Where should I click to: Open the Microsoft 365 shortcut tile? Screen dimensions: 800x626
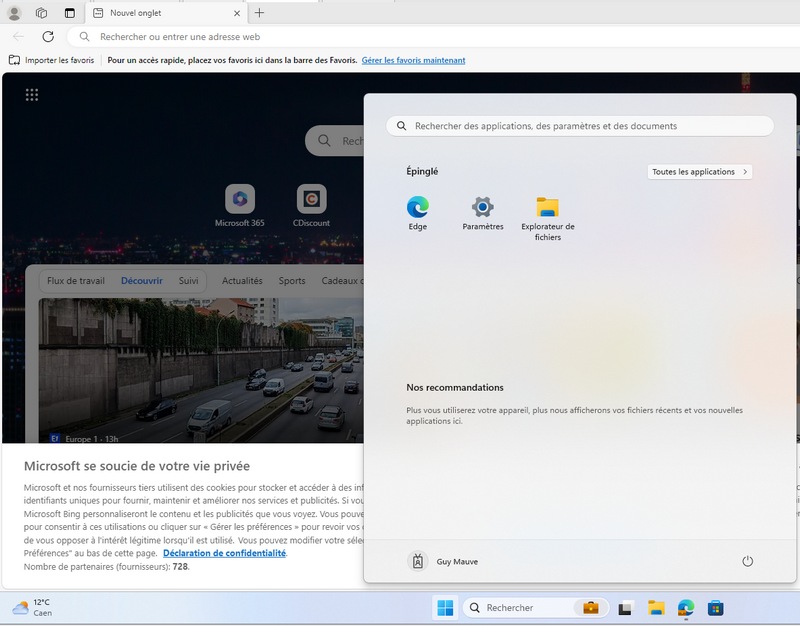point(240,206)
